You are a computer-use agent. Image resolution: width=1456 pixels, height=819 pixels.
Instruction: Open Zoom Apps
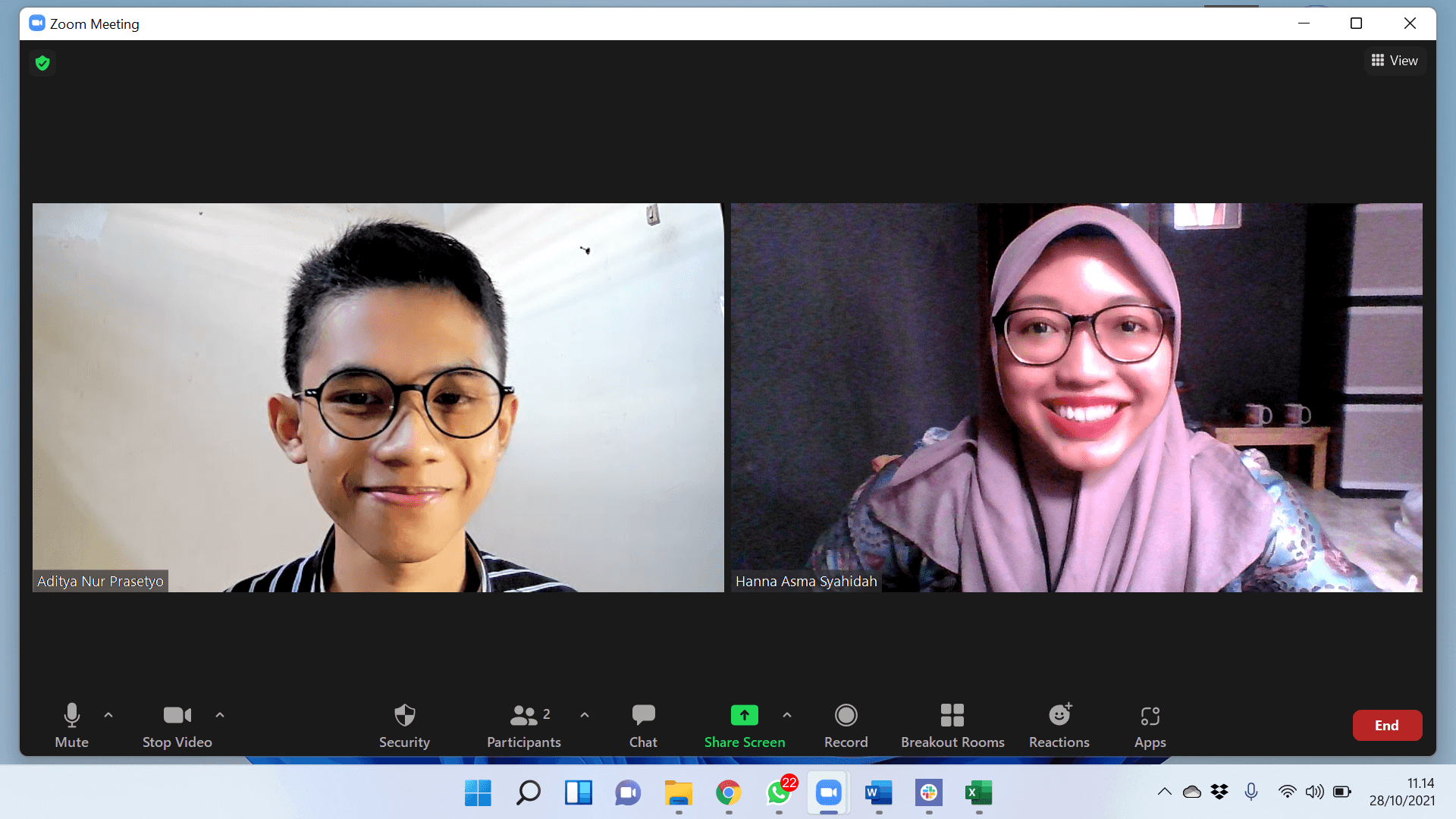pos(1150,724)
